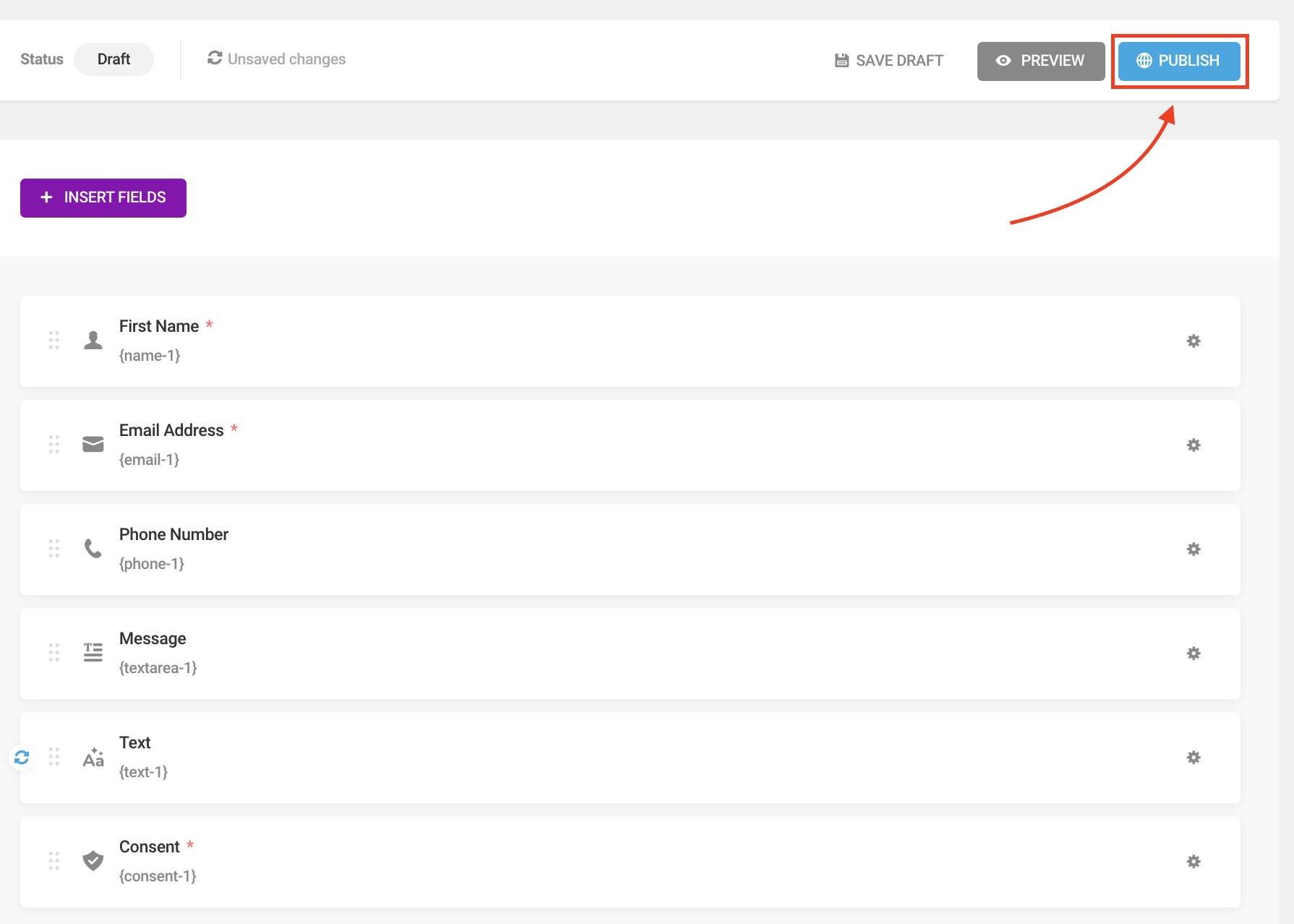
Task: Open a form Preview
Action: point(1041,61)
